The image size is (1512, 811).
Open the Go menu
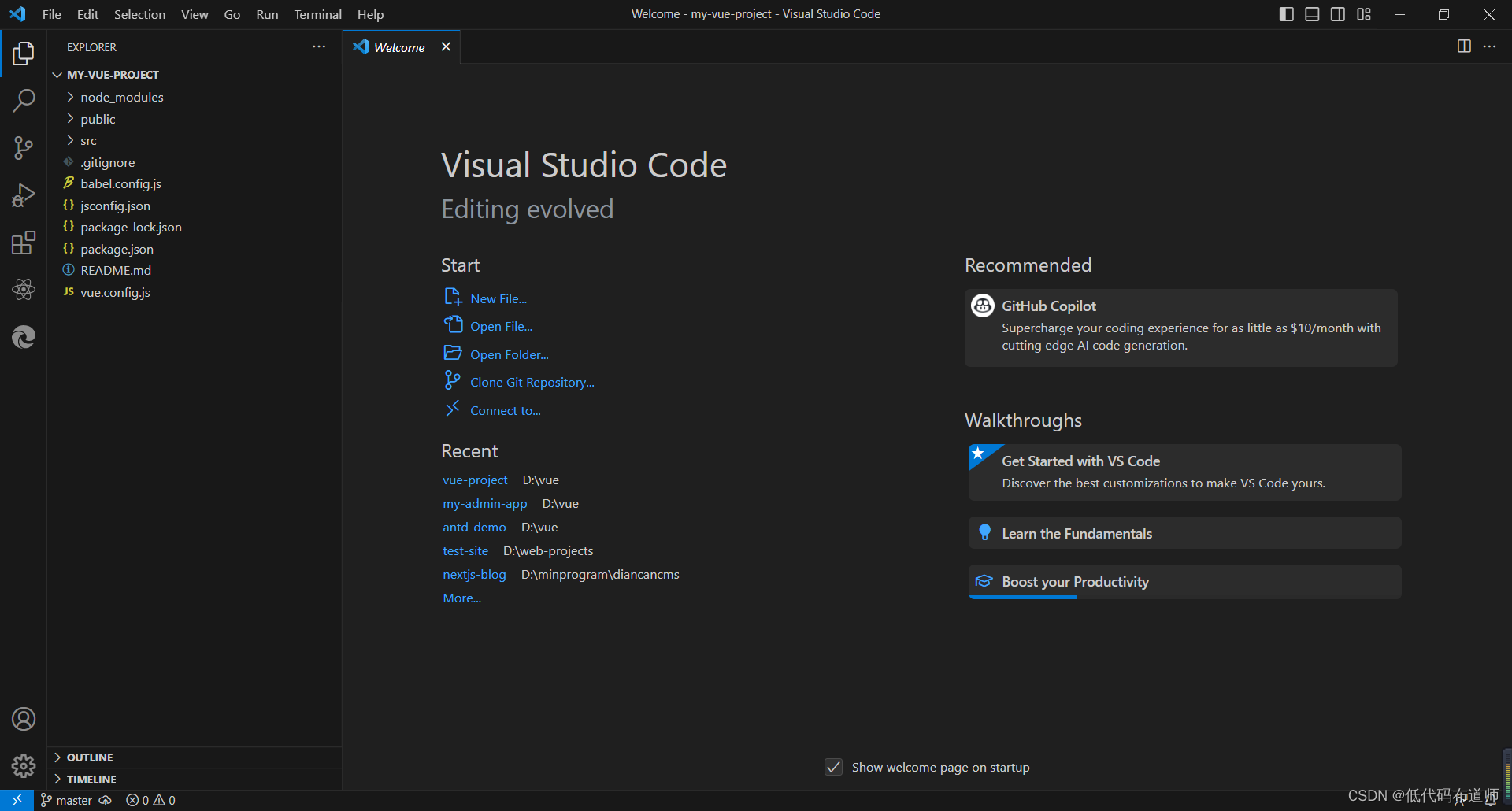click(x=232, y=14)
